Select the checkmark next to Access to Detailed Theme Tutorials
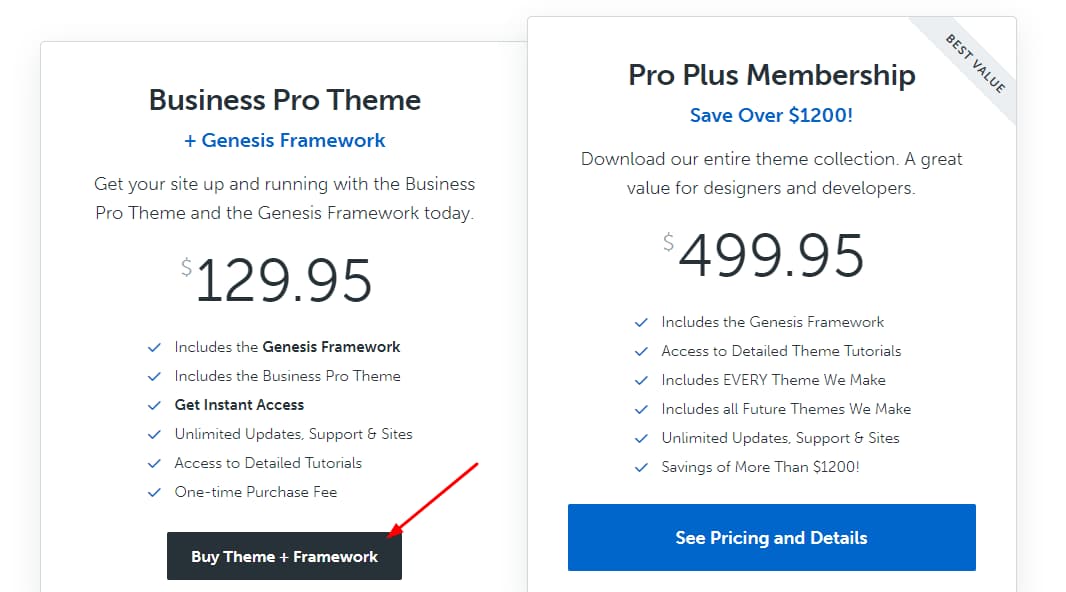 click(x=641, y=351)
